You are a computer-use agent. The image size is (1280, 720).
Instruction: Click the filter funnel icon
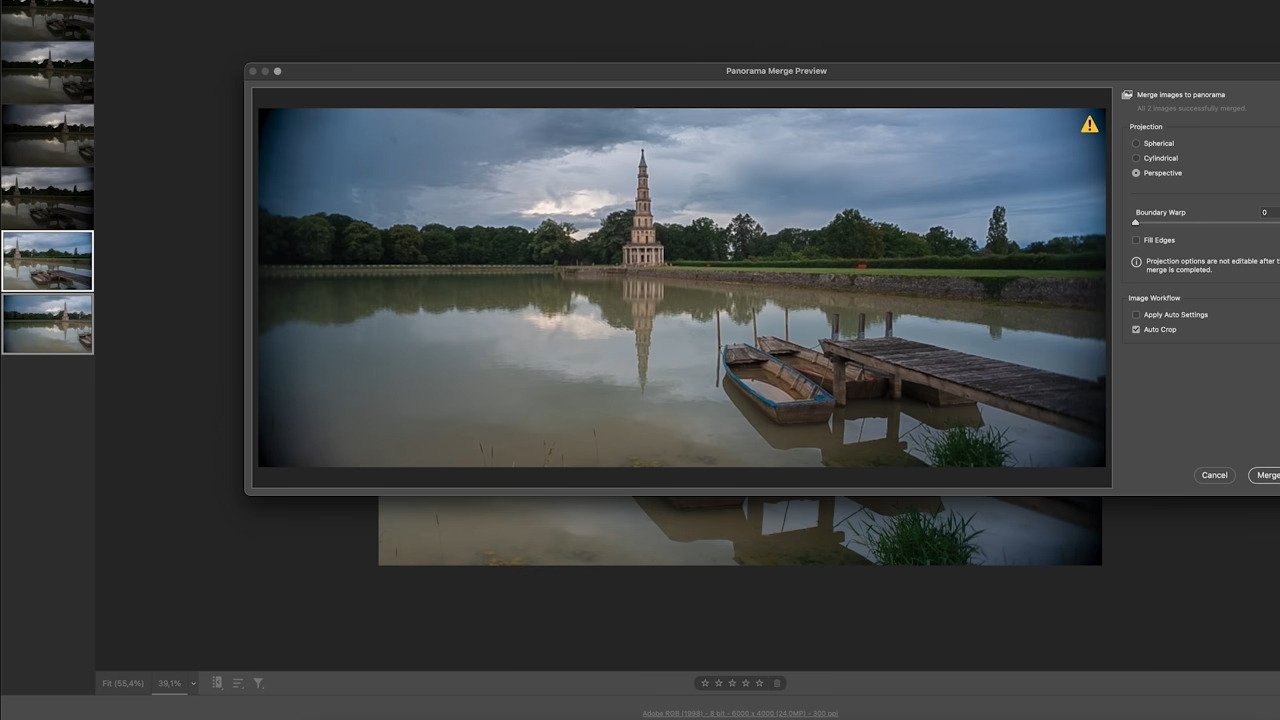(258, 683)
